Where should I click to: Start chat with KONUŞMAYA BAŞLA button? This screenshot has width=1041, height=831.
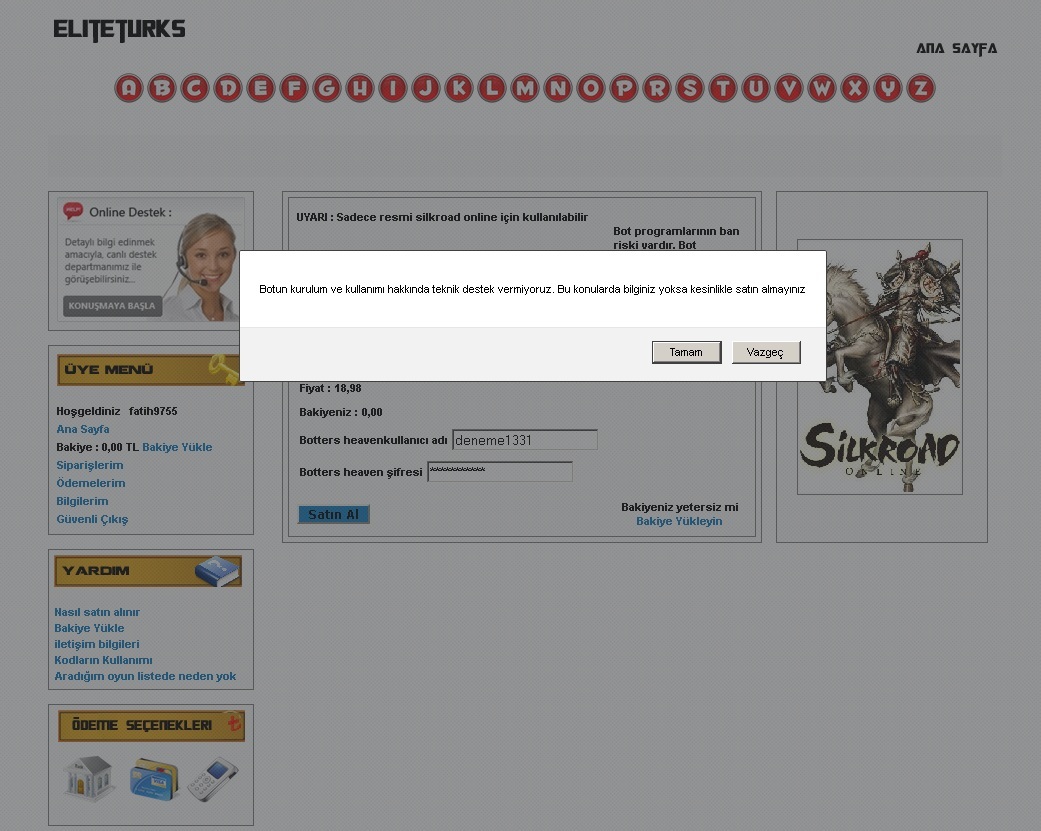tap(112, 306)
